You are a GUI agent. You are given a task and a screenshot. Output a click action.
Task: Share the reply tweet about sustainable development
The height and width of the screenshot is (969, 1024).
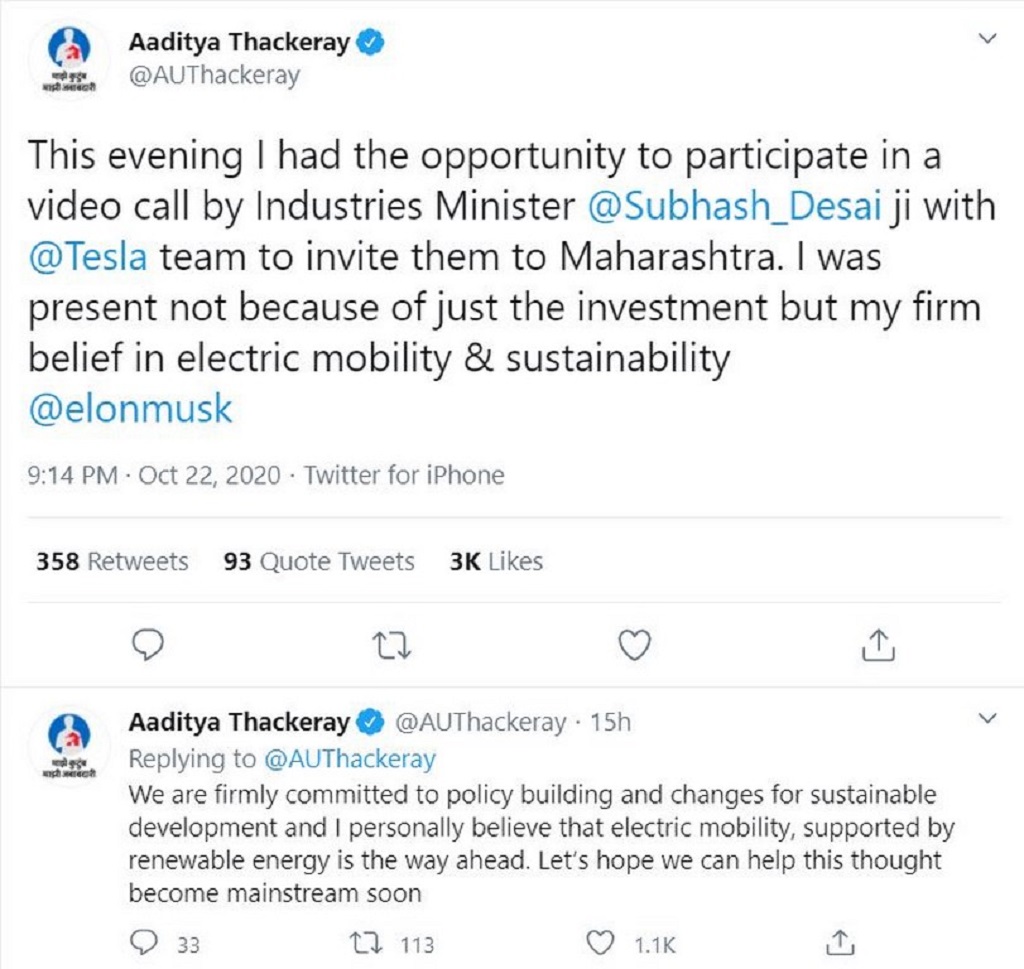tap(840, 941)
